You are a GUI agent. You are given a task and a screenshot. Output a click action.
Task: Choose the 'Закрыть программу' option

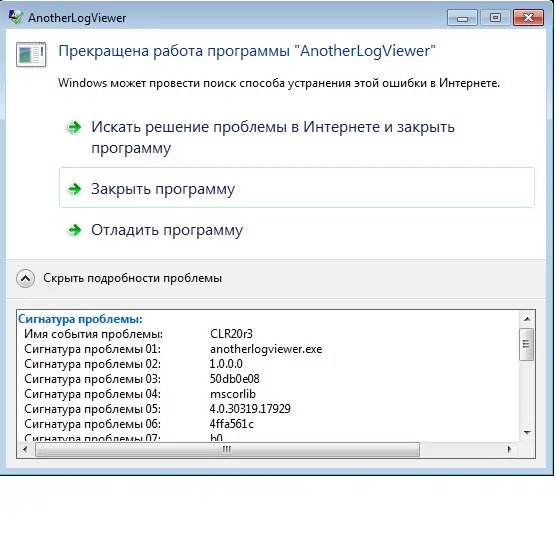click(x=297, y=188)
